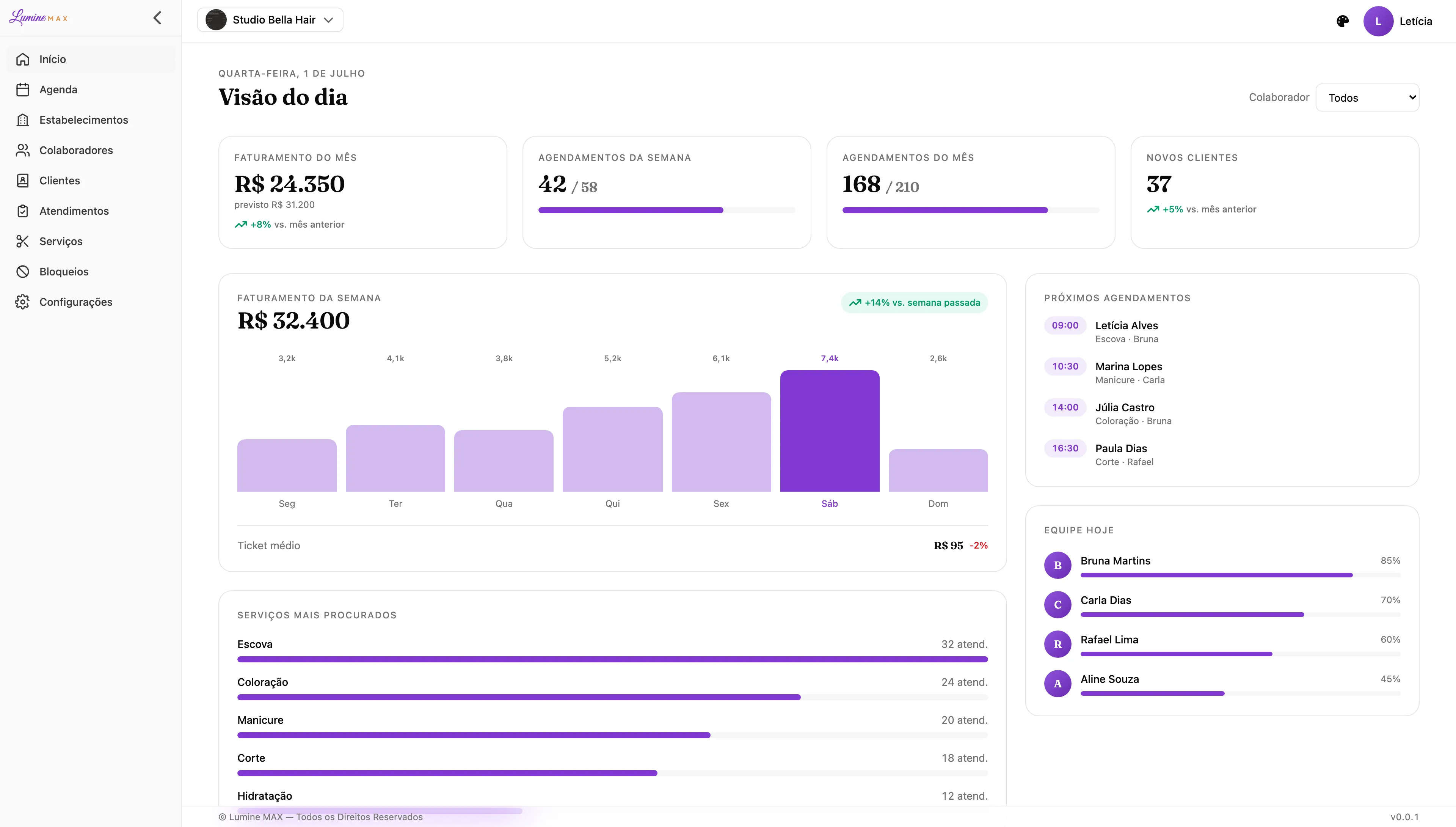Open the Colaboradores menu item
Screen dimensions: 1456x827
tap(91, 151)
